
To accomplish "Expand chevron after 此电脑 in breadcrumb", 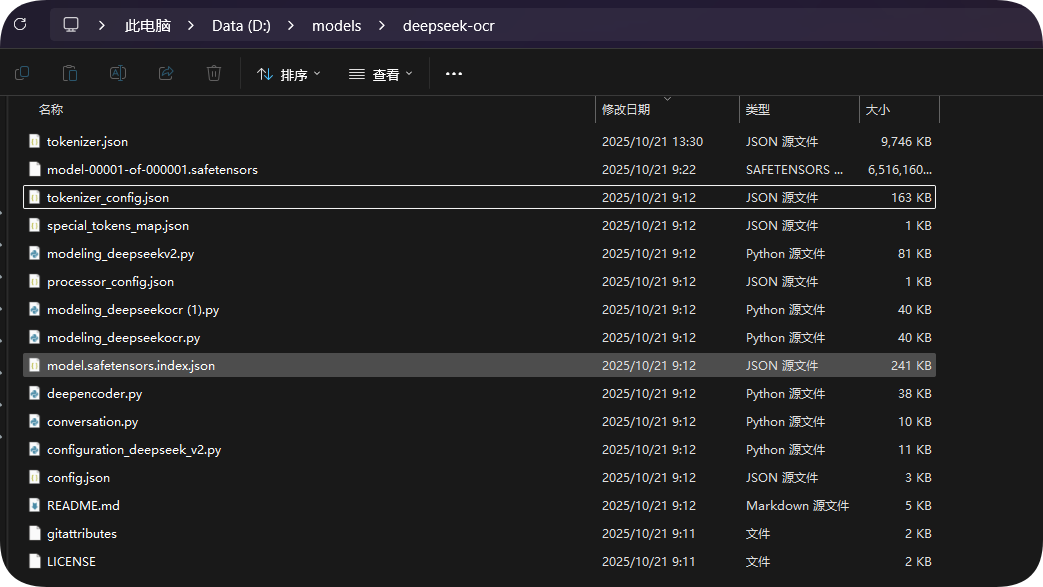I will 191,26.
